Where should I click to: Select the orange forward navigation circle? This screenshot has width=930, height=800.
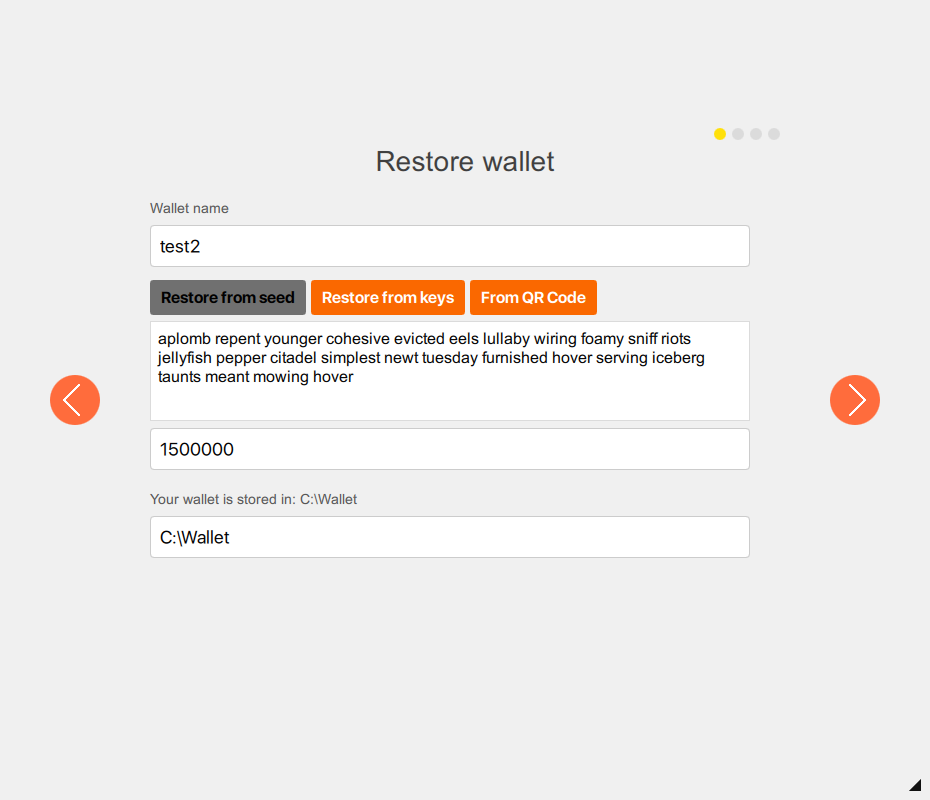855,400
